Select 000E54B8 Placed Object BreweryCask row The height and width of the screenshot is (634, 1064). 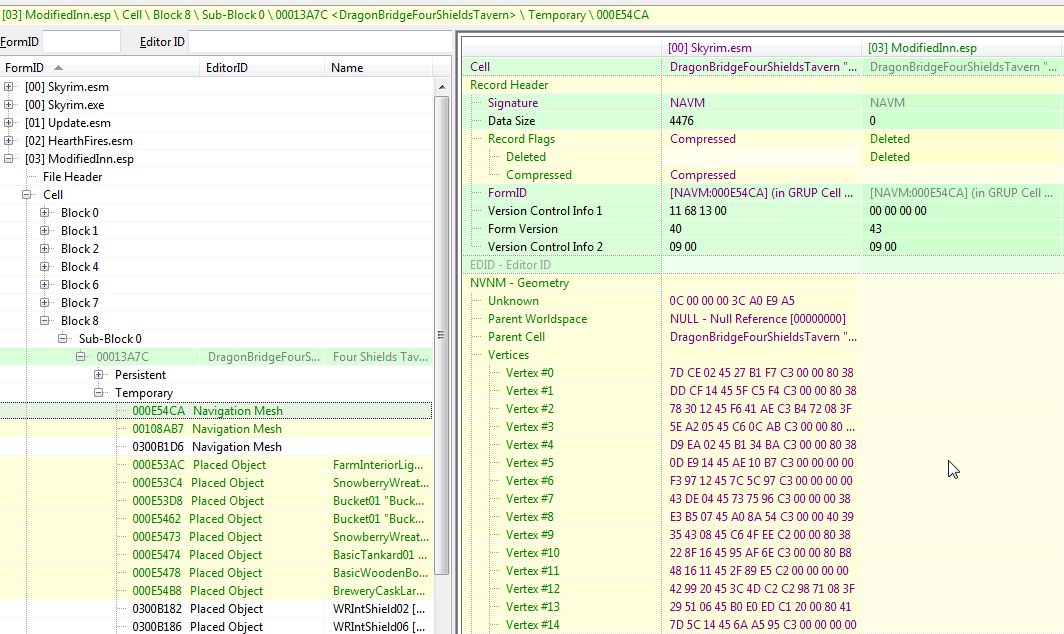click(x=216, y=591)
